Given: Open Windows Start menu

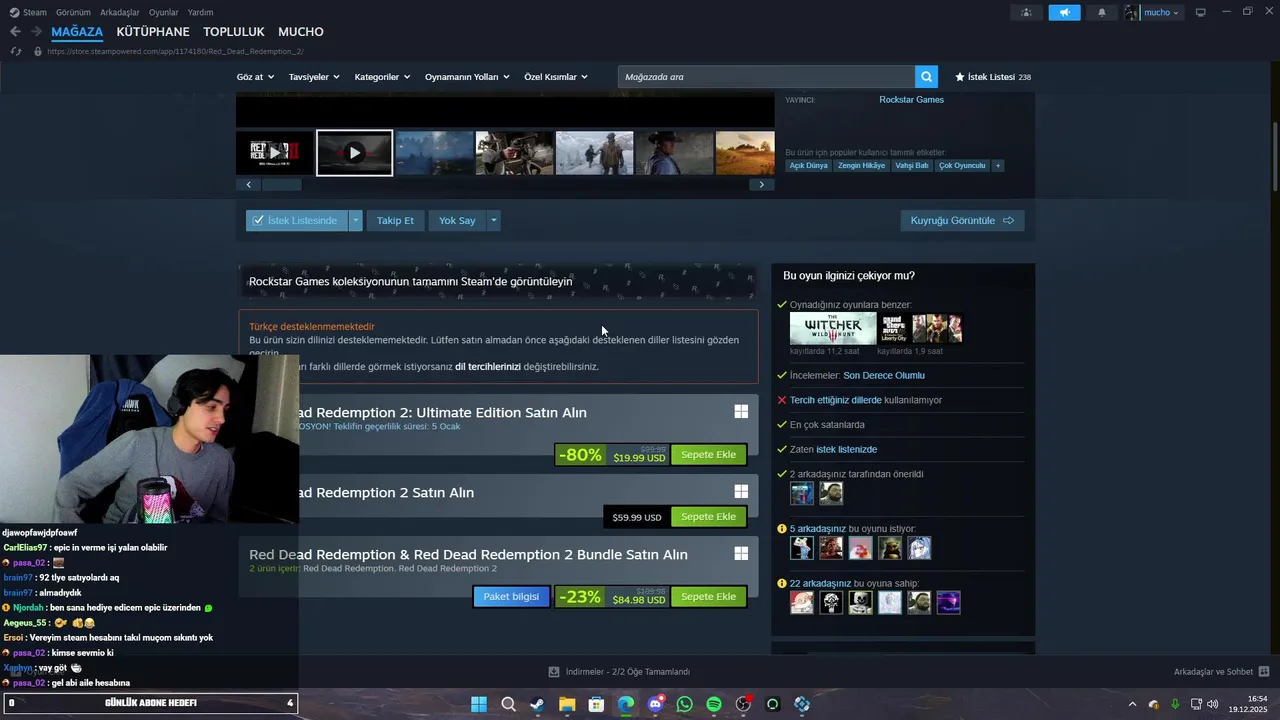Looking at the screenshot, I should pyautogui.click(x=479, y=704).
